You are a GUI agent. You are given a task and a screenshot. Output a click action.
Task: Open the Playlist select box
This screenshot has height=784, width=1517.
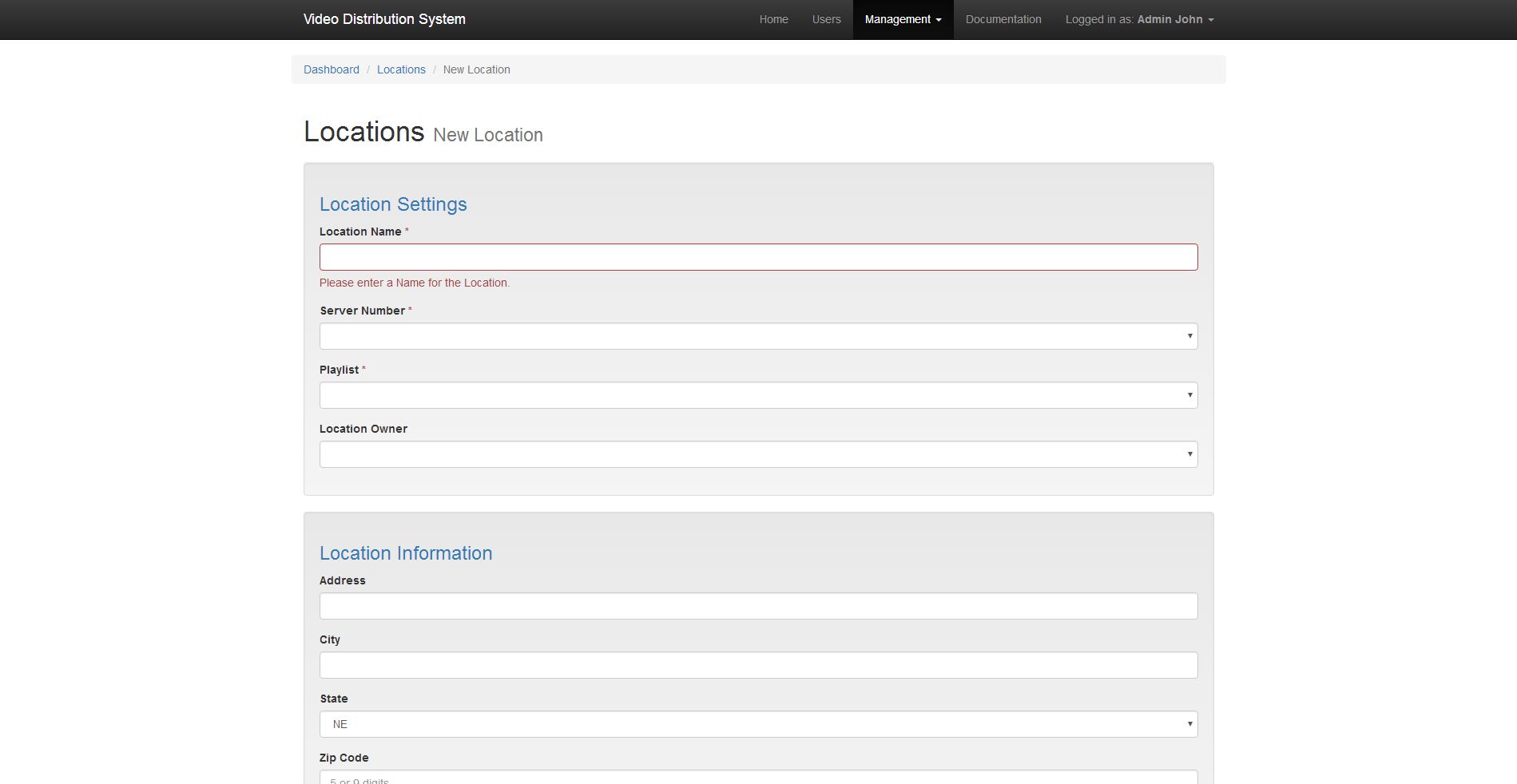[758, 395]
